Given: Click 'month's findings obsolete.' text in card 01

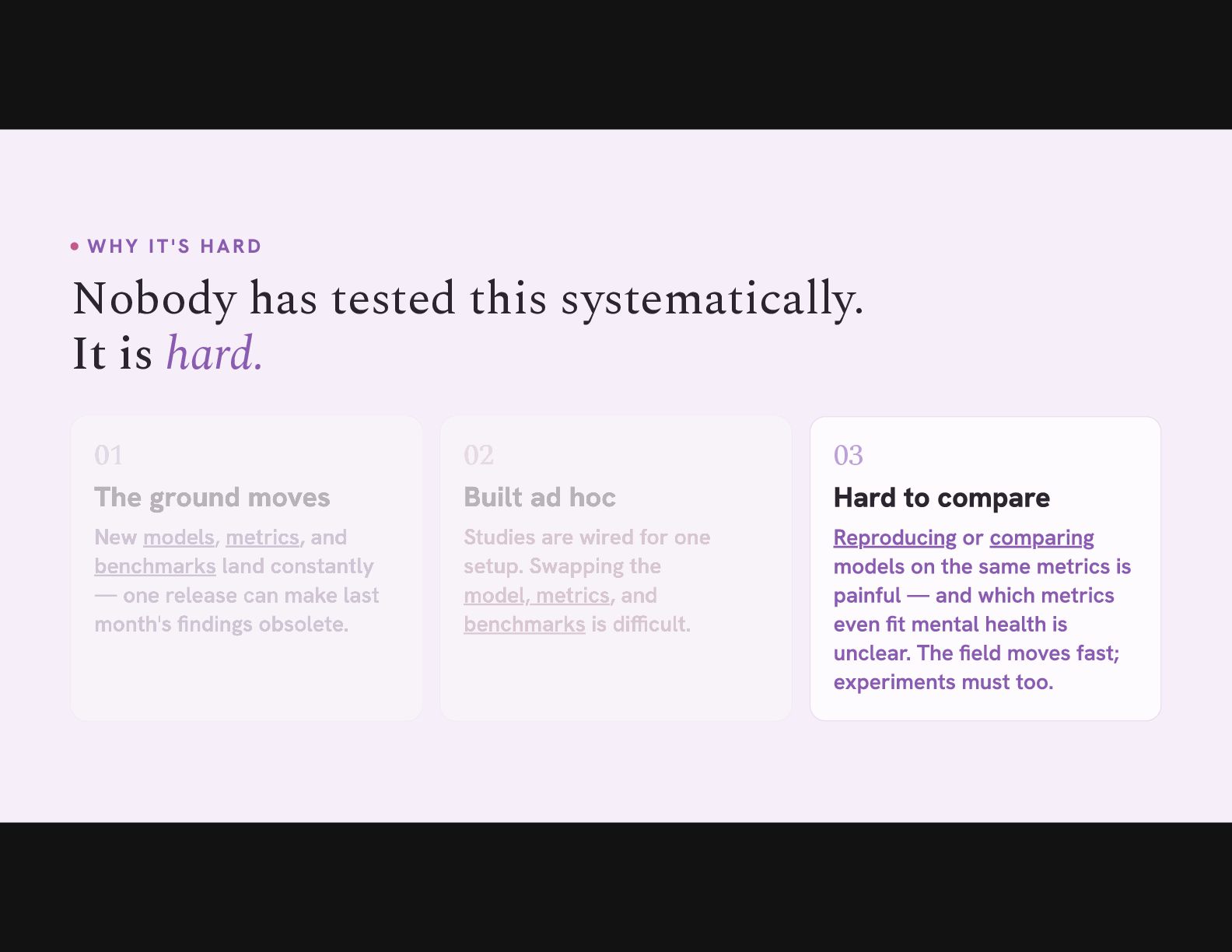Looking at the screenshot, I should (x=221, y=624).
